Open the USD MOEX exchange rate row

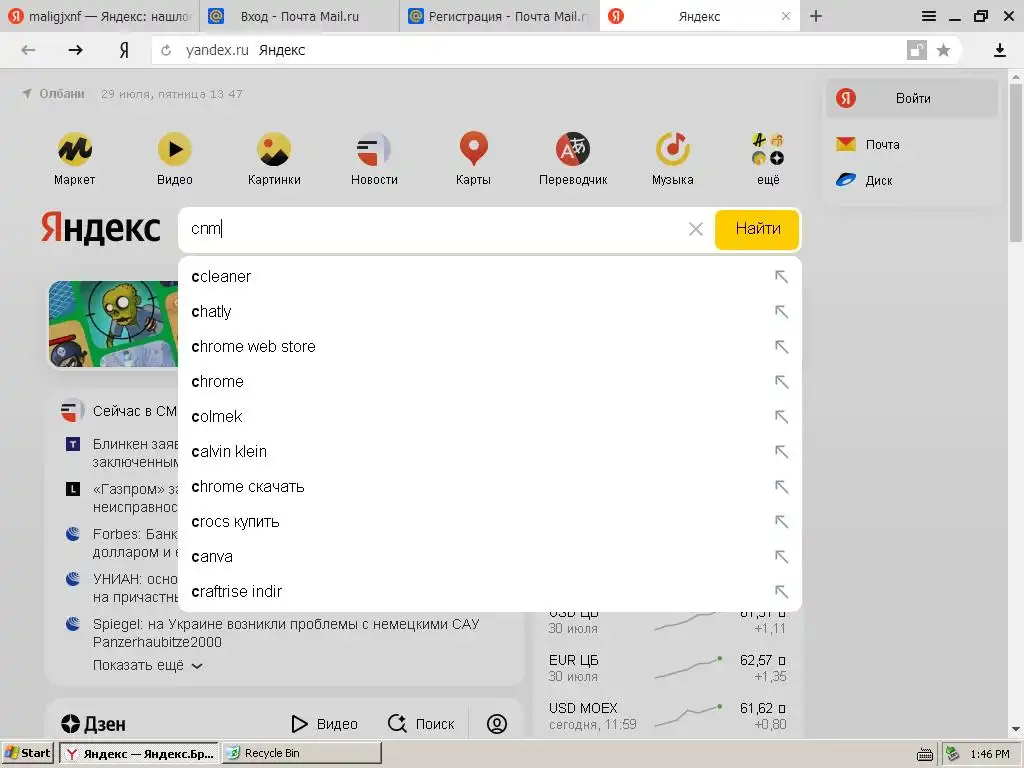click(x=667, y=715)
